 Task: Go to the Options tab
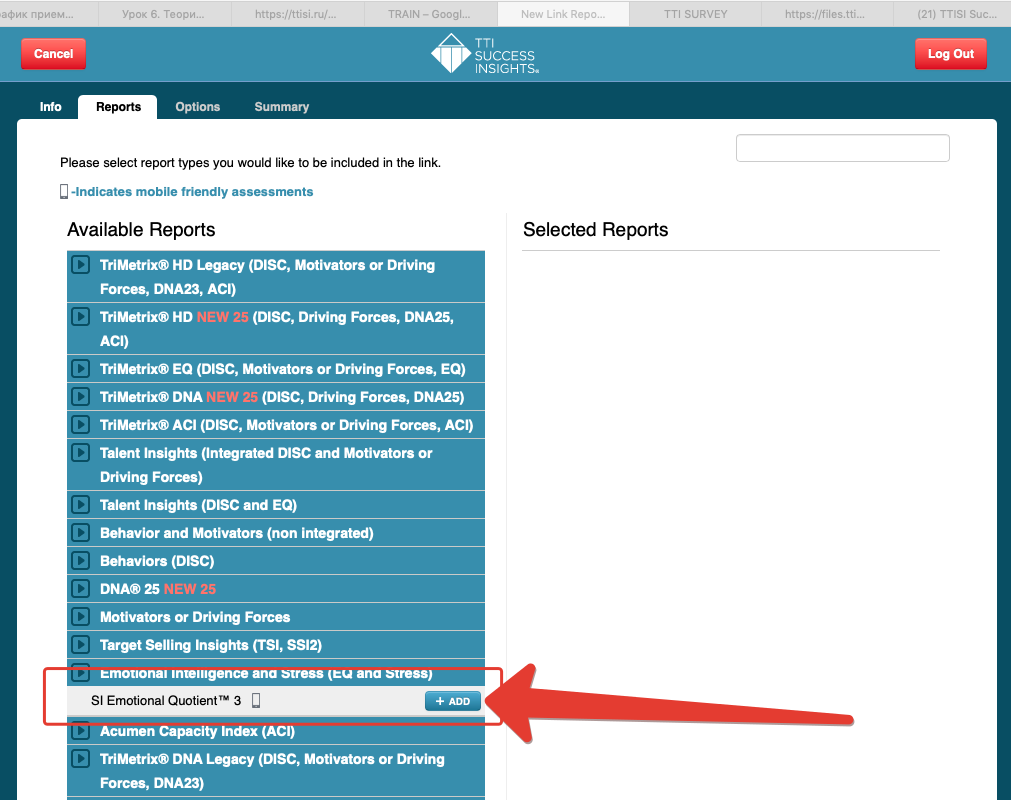(198, 107)
